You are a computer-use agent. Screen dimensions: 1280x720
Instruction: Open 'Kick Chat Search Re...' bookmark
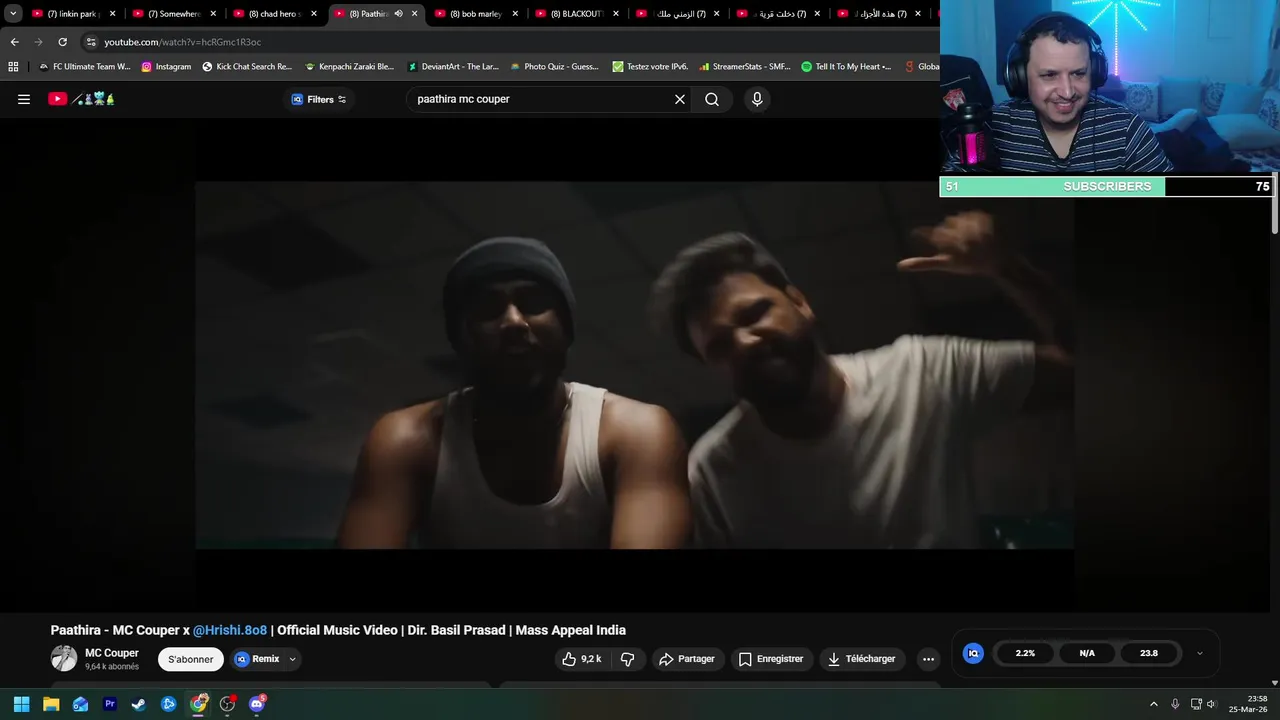tap(247, 67)
